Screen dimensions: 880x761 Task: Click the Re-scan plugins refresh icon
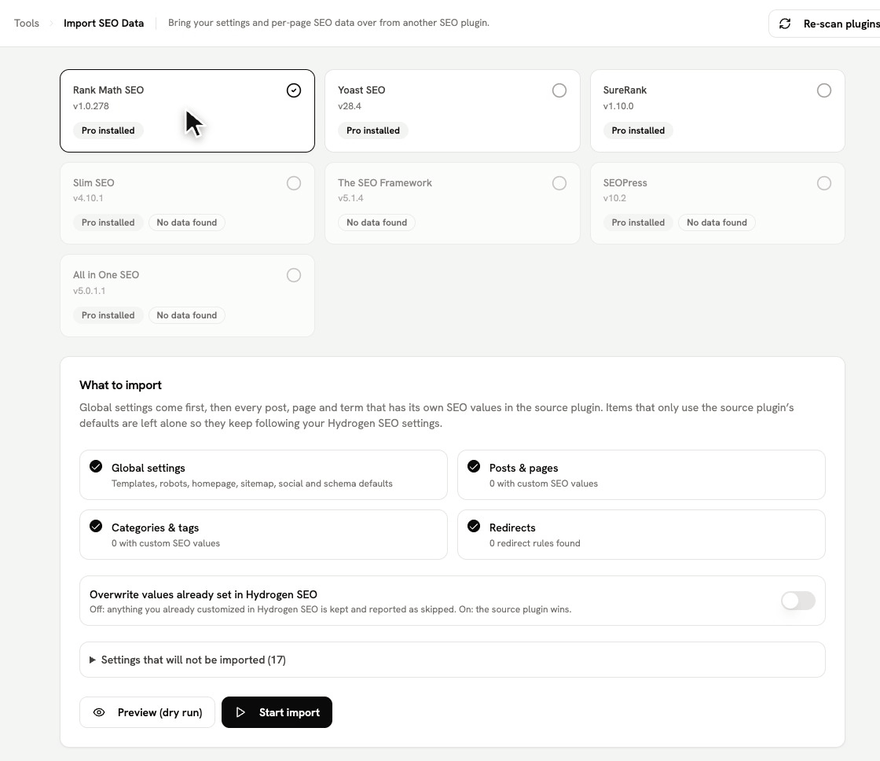click(x=785, y=24)
